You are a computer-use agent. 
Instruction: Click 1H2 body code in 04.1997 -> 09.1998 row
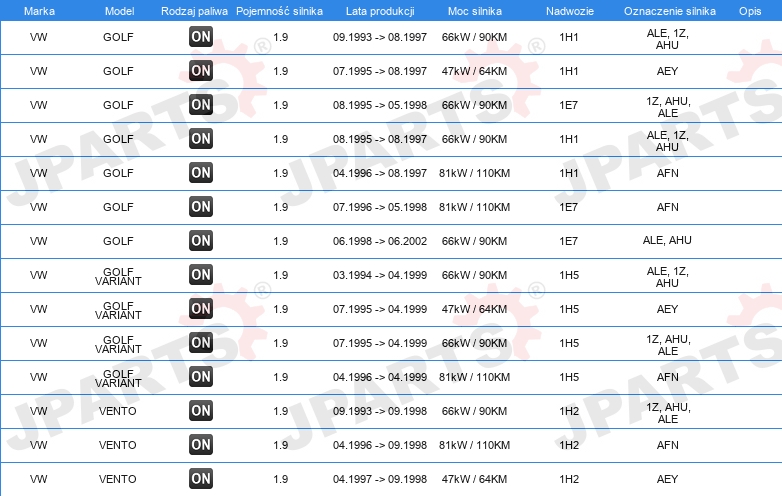click(x=569, y=479)
